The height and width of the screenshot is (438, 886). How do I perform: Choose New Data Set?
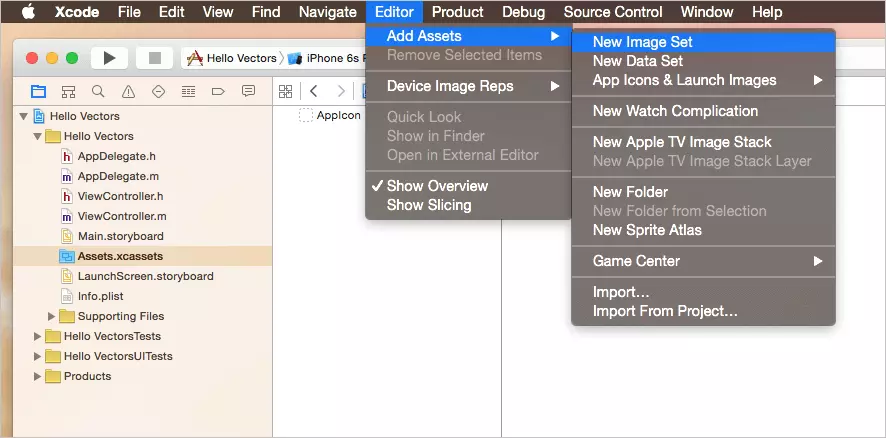[703, 61]
